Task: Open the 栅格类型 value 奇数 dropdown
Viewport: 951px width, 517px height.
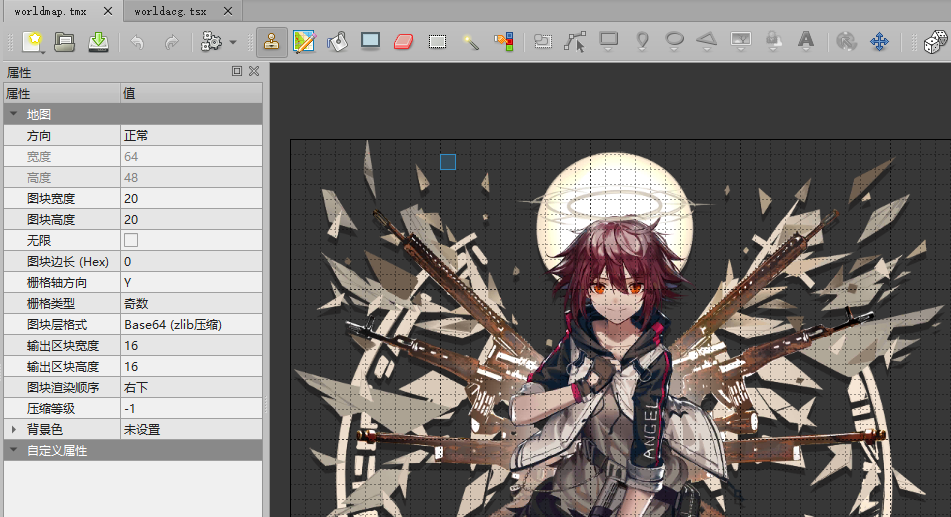Action: pyautogui.click(x=192, y=303)
